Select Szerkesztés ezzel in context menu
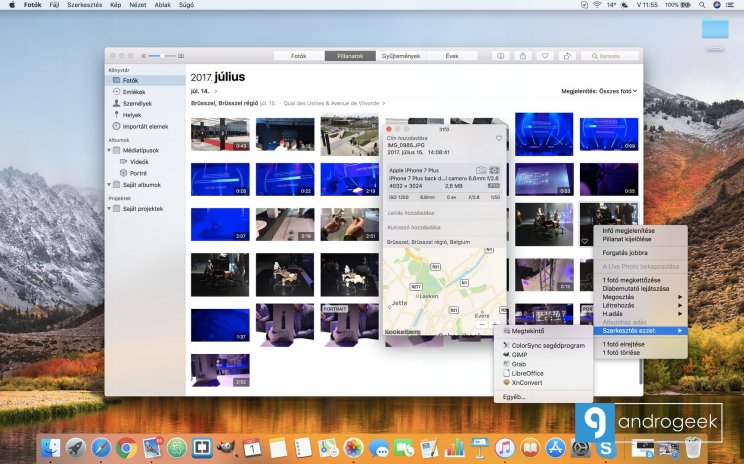The image size is (744, 464). 641,331
